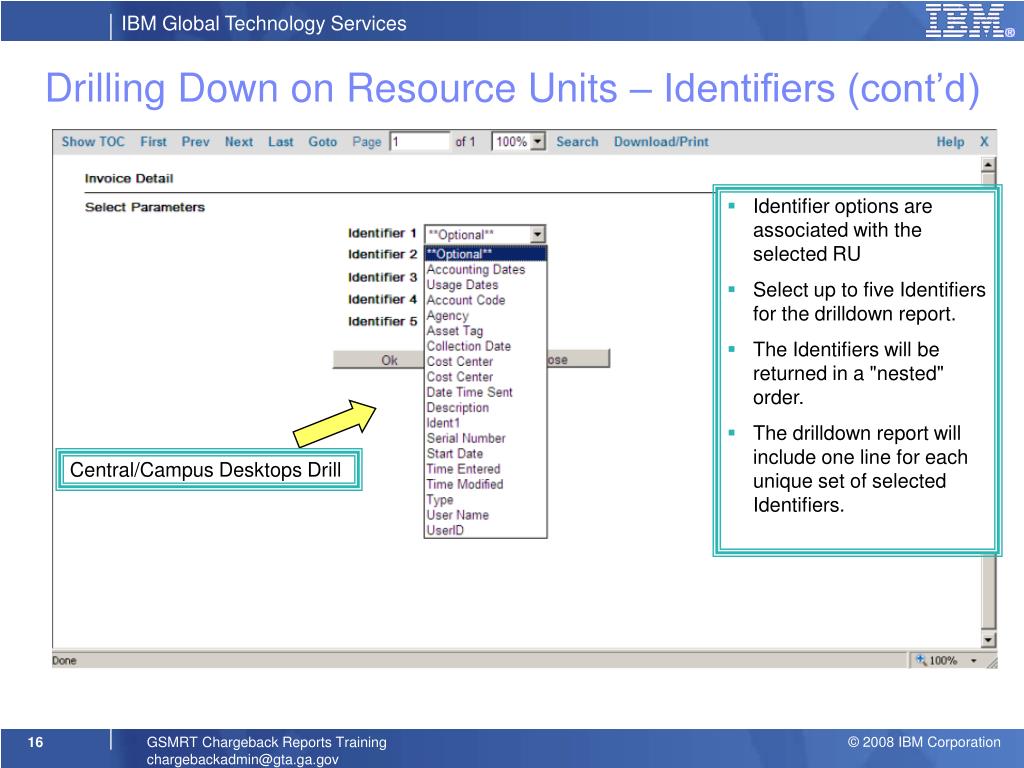
Task: Click the Goto link
Action: pos(323,142)
